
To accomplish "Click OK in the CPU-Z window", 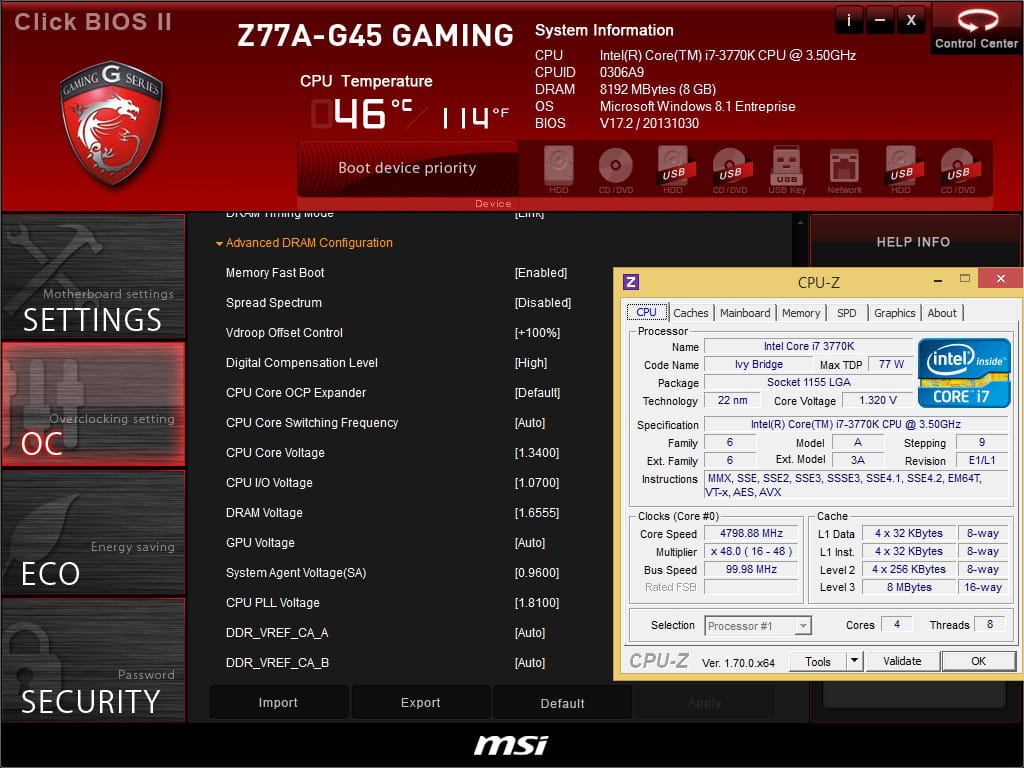I will point(978,661).
